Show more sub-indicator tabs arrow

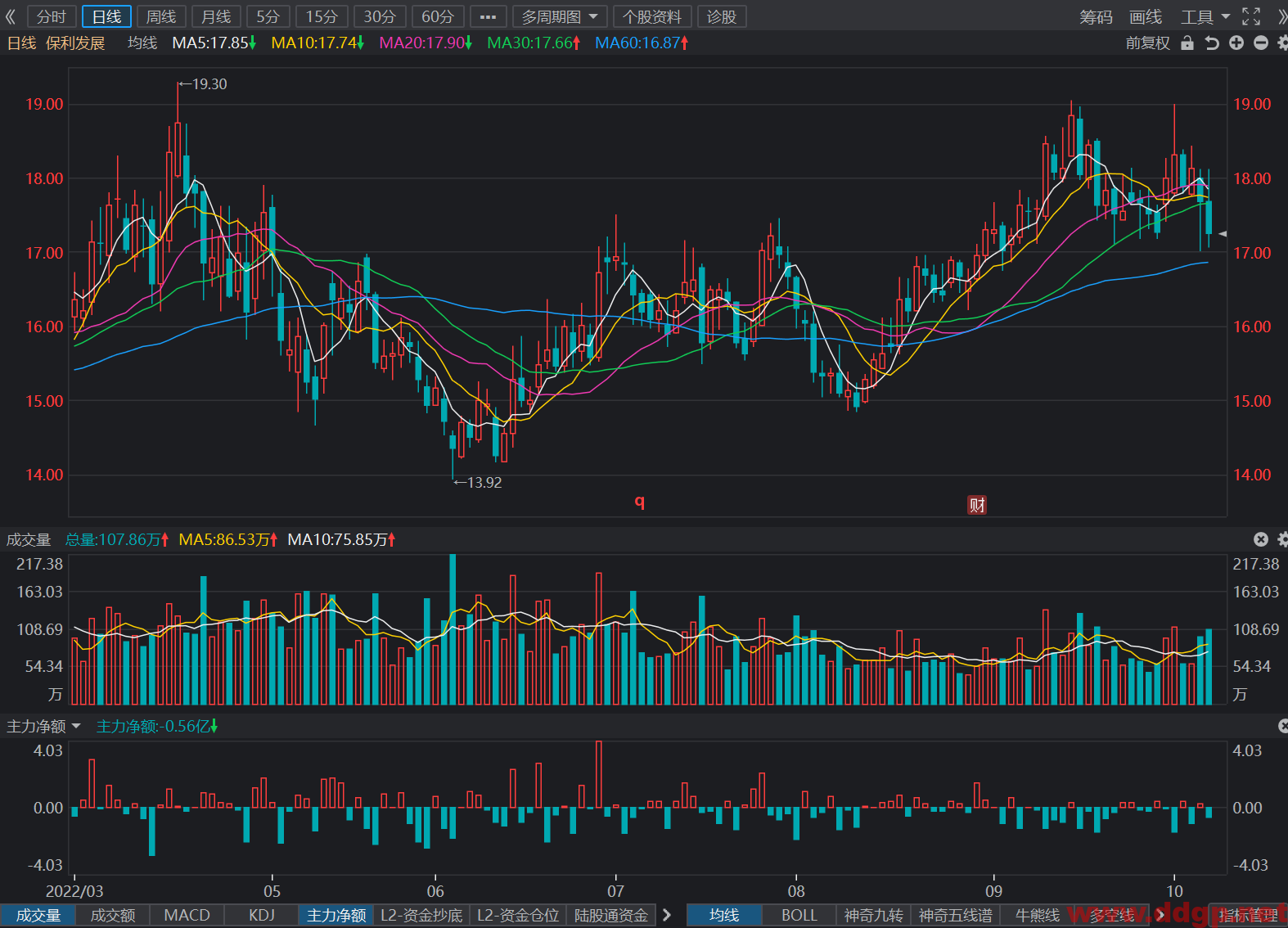(666, 915)
